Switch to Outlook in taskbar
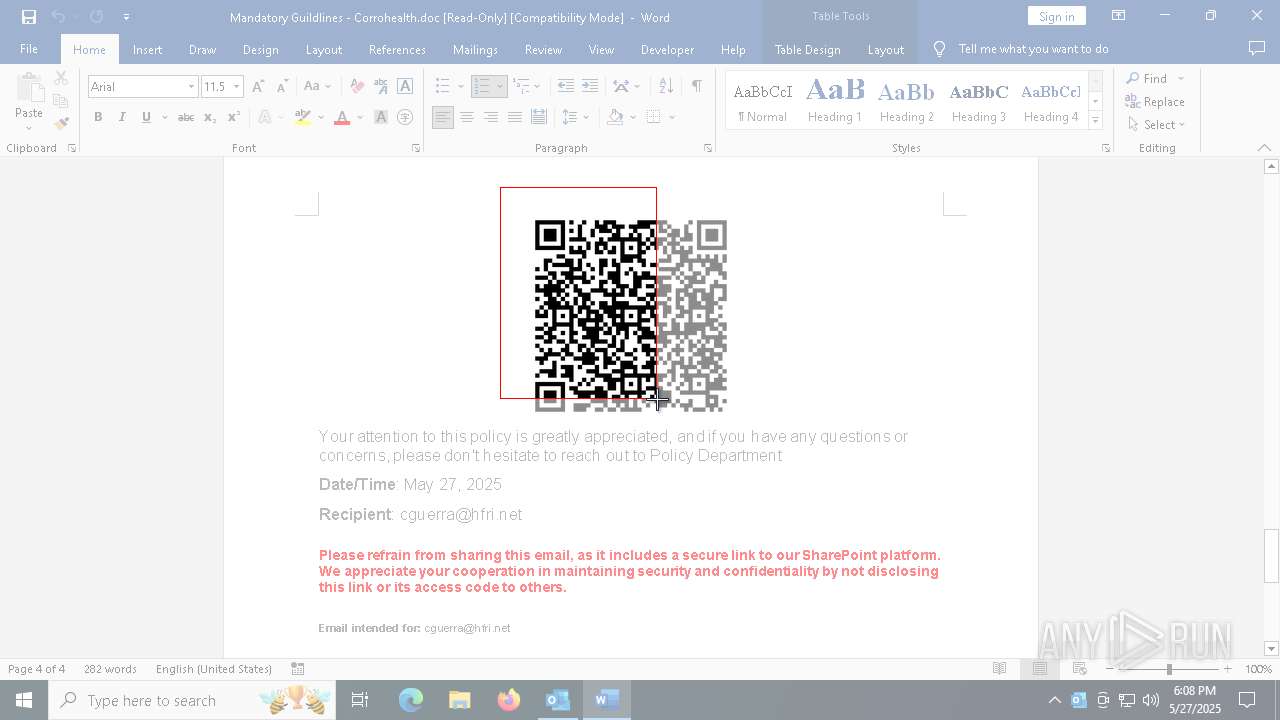This screenshot has height=720, width=1280. pyautogui.click(x=558, y=700)
